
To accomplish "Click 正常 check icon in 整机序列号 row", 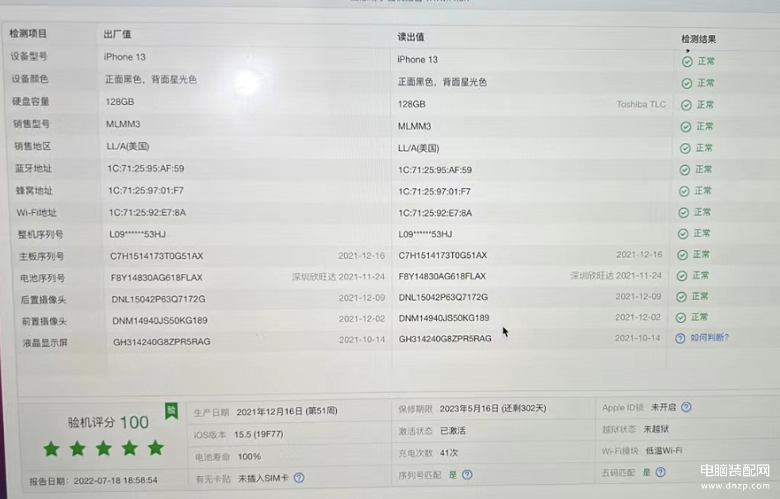I will pos(683,234).
